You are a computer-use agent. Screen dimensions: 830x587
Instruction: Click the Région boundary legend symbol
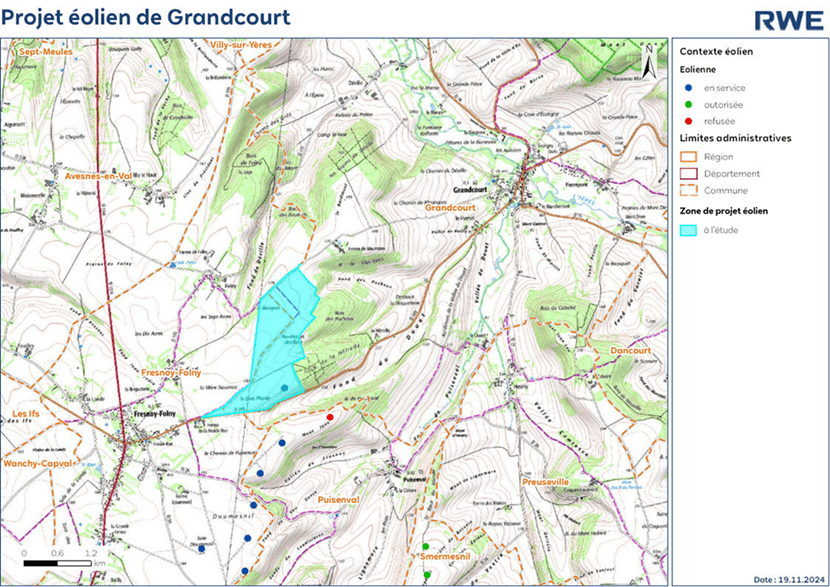pos(688,156)
